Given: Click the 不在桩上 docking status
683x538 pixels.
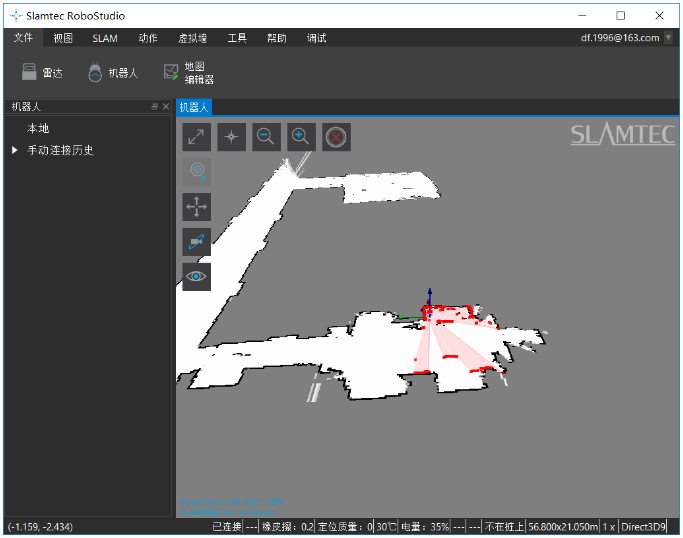Looking at the screenshot, I should (504, 527).
